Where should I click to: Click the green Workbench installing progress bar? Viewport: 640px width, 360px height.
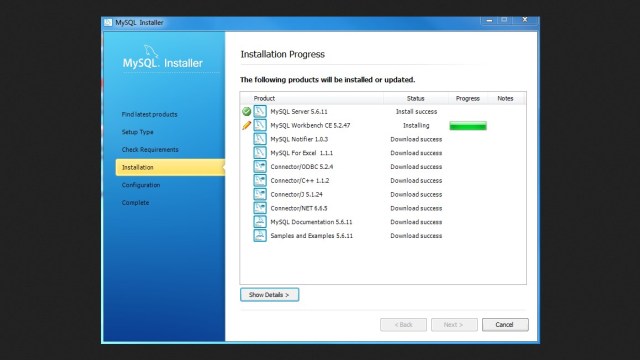pyautogui.click(x=468, y=126)
